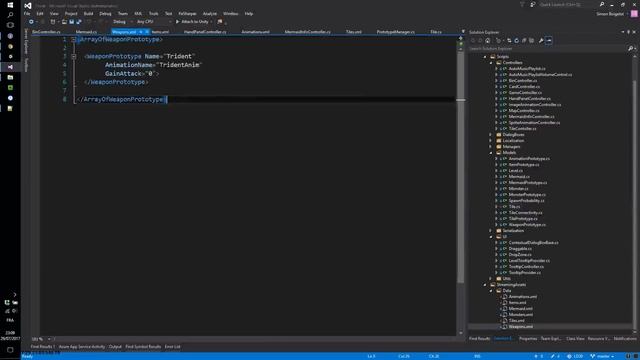Expand the Localization folder
Image resolution: width=640 pixels, height=360 pixels.
[x=491, y=141]
